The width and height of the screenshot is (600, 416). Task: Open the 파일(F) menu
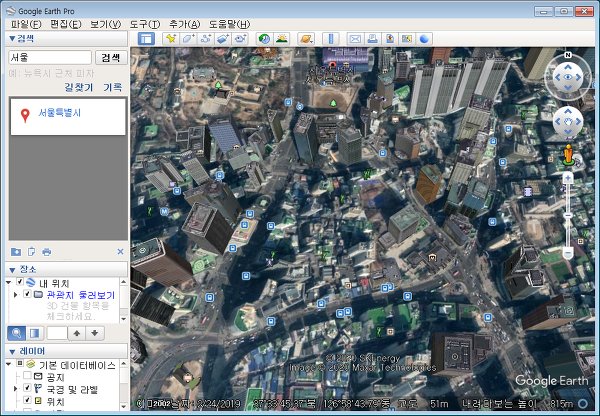(26, 24)
